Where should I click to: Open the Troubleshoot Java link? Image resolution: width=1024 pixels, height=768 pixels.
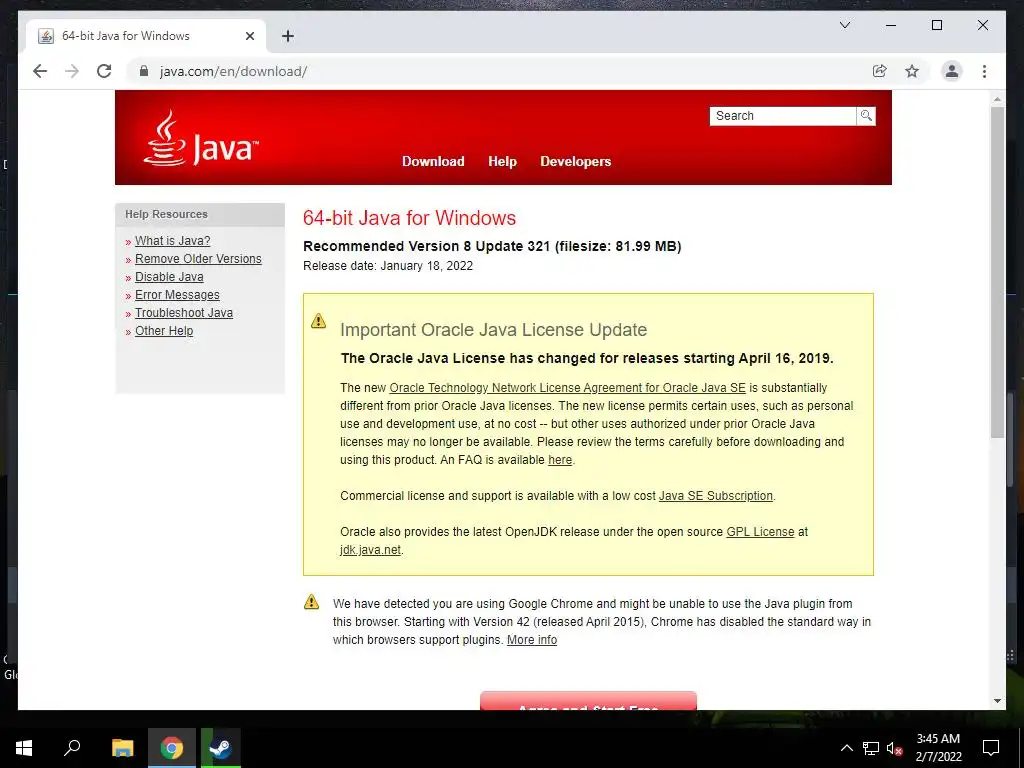coord(184,313)
